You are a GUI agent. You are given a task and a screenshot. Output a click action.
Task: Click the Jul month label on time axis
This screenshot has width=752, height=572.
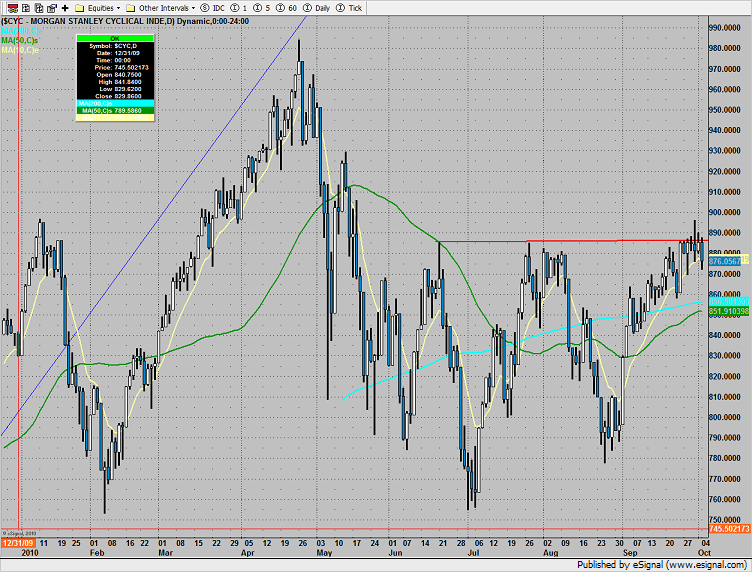click(473, 553)
